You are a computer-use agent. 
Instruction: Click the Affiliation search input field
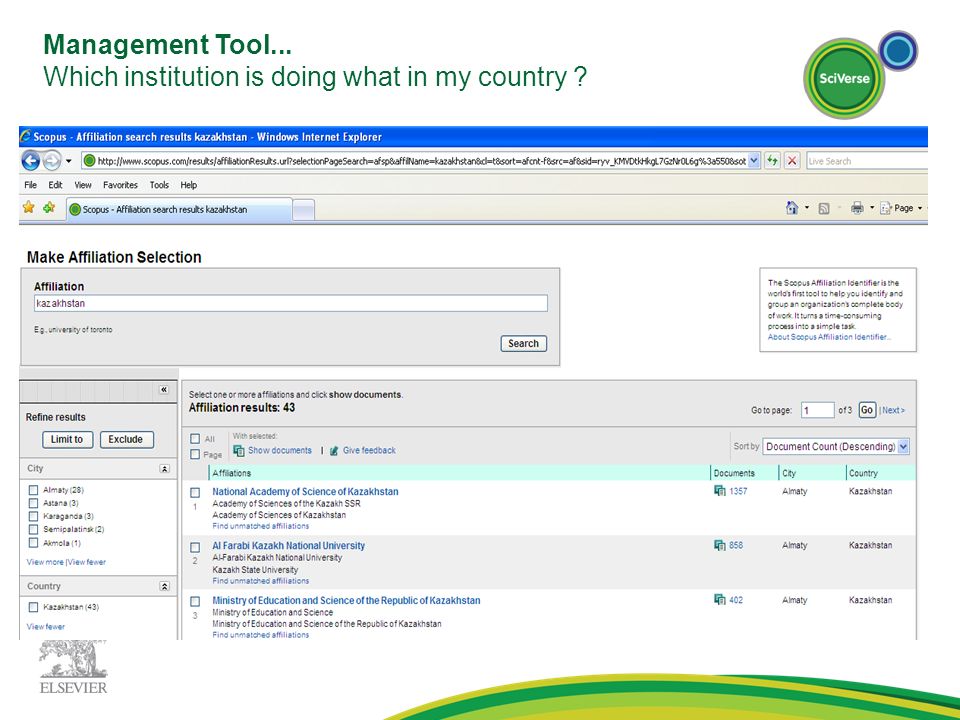click(x=291, y=304)
